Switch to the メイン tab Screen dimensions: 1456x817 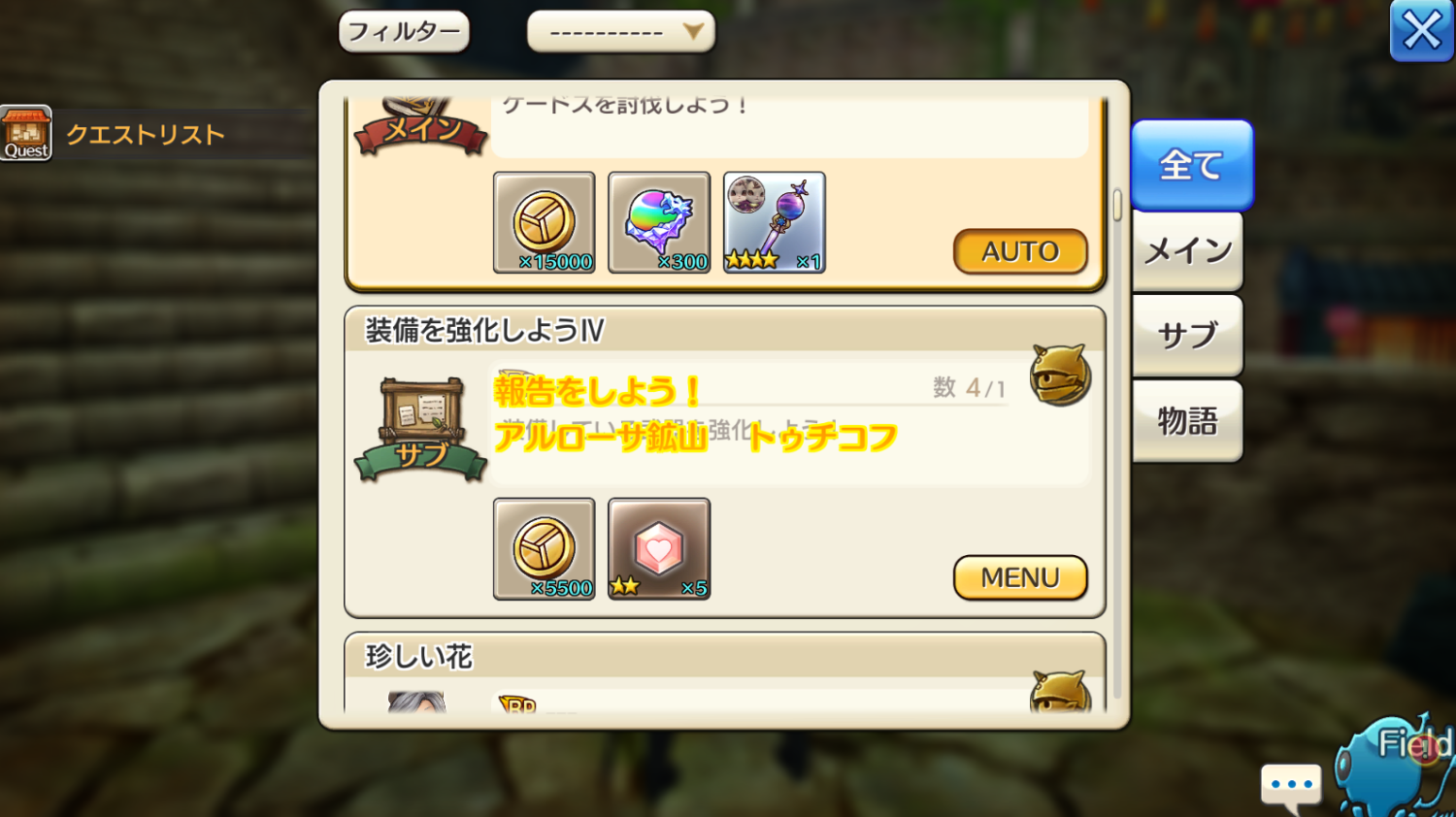1188,251
